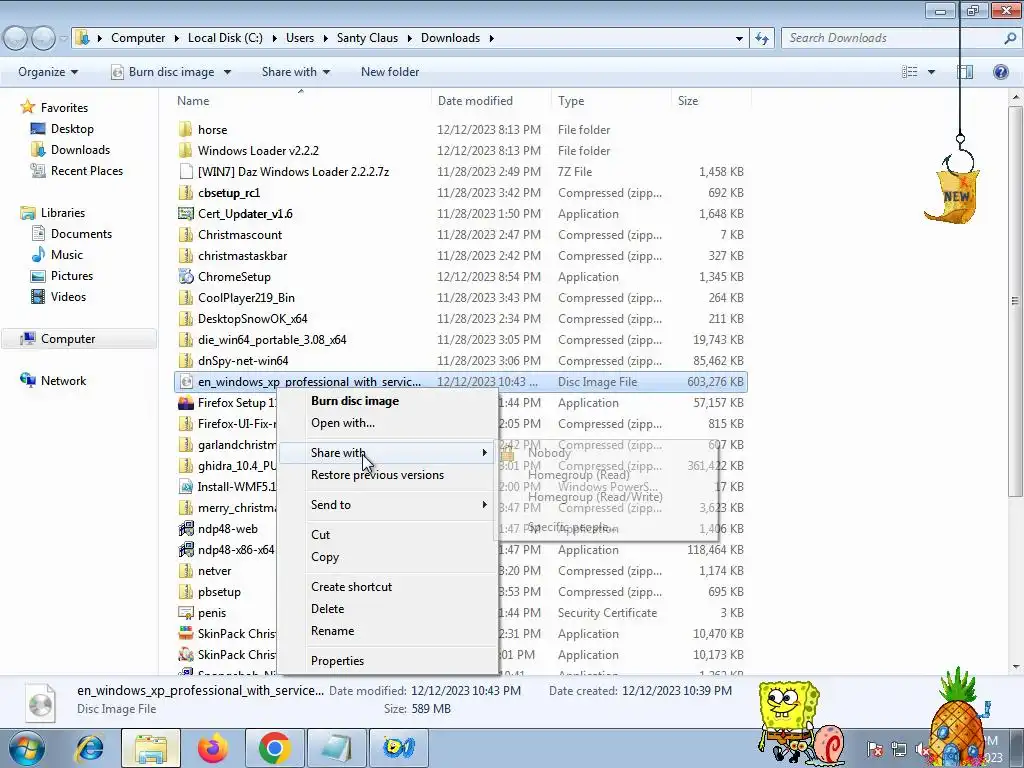The image size is (1024, 768).
Task: Click the New folder button
Action: [x=390, y=72]
